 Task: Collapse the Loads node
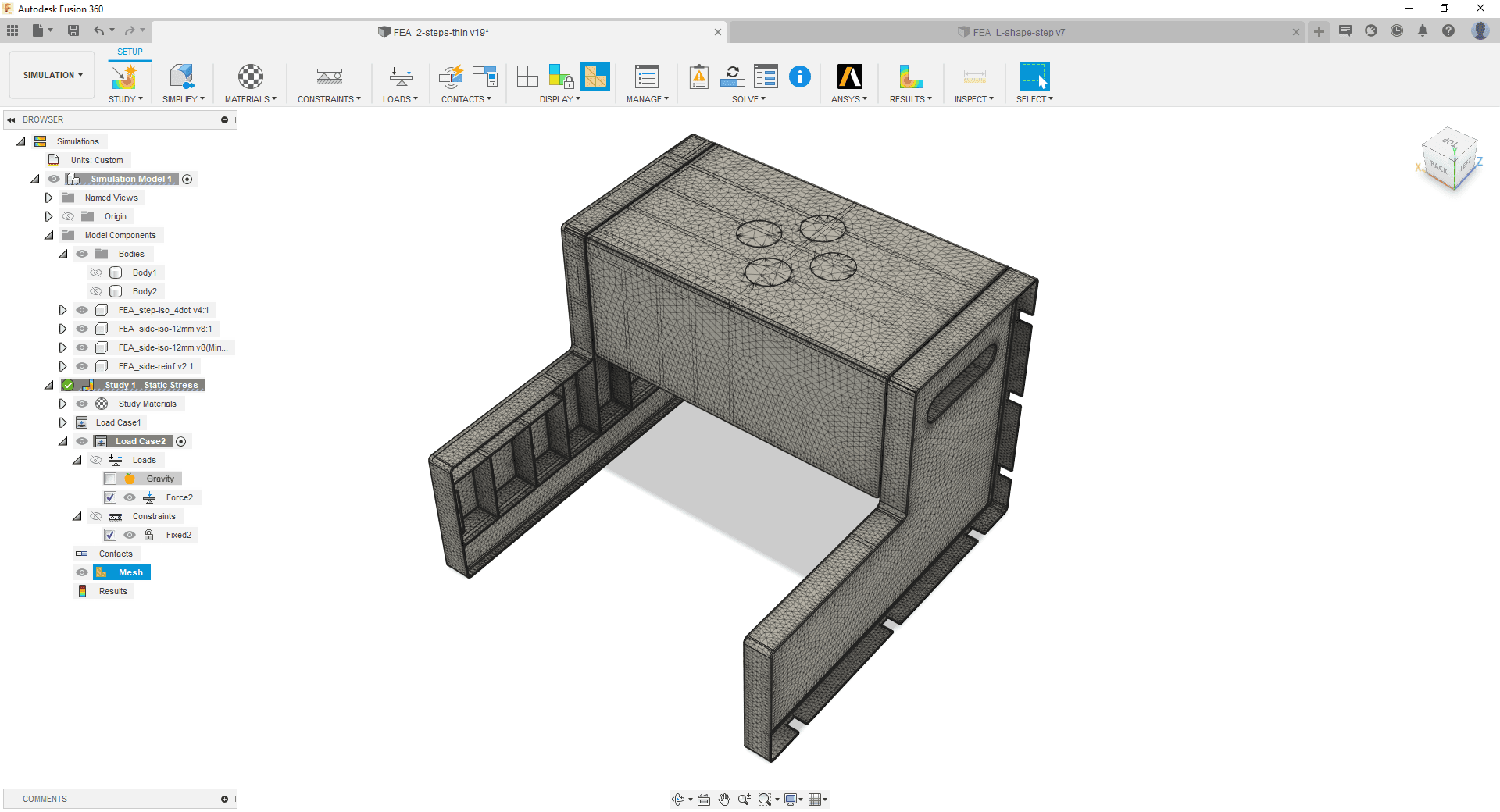[x=77, y=460]
